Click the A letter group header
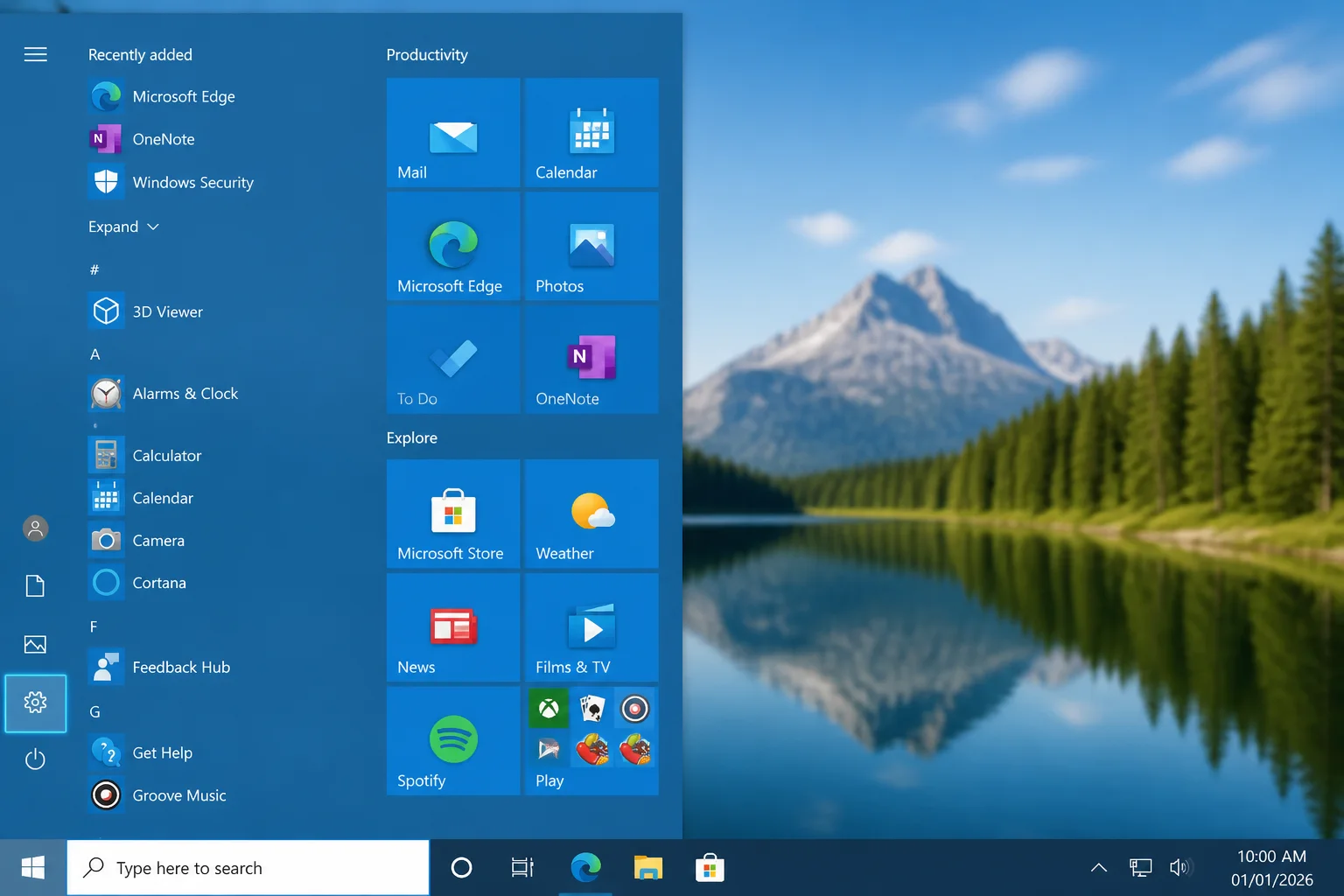The width and height of the screenshot is (1344, 896). point(94,354)
